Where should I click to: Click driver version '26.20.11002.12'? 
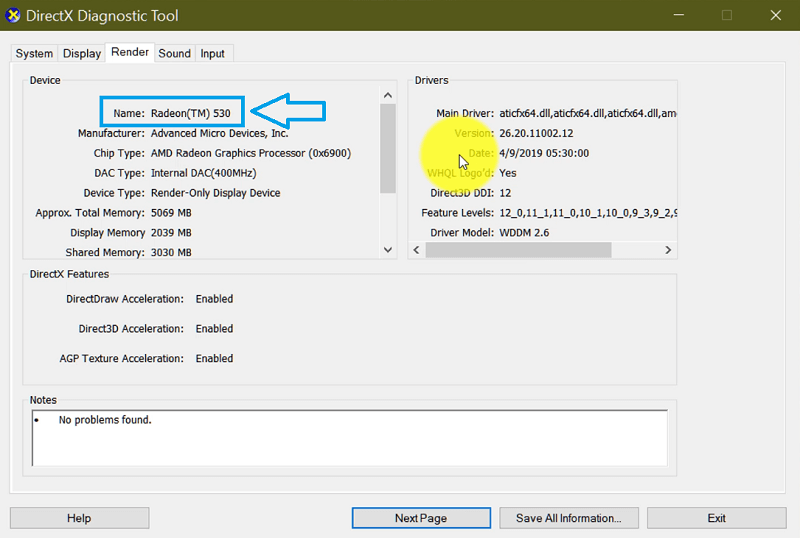pyautogui.click(x=536, y=133)
